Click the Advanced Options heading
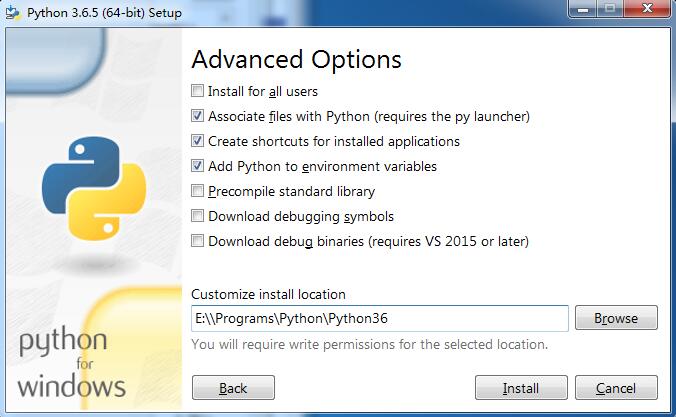 pos(297,59)
